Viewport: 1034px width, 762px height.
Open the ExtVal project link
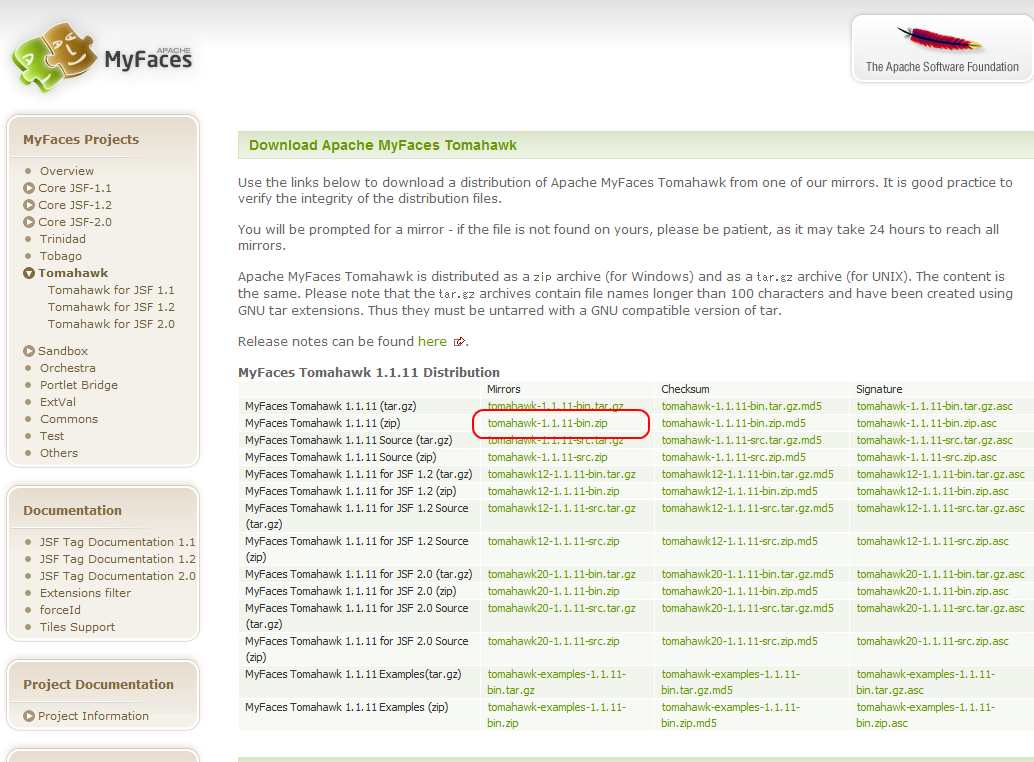pyautogui.click(x=57, y=402)
